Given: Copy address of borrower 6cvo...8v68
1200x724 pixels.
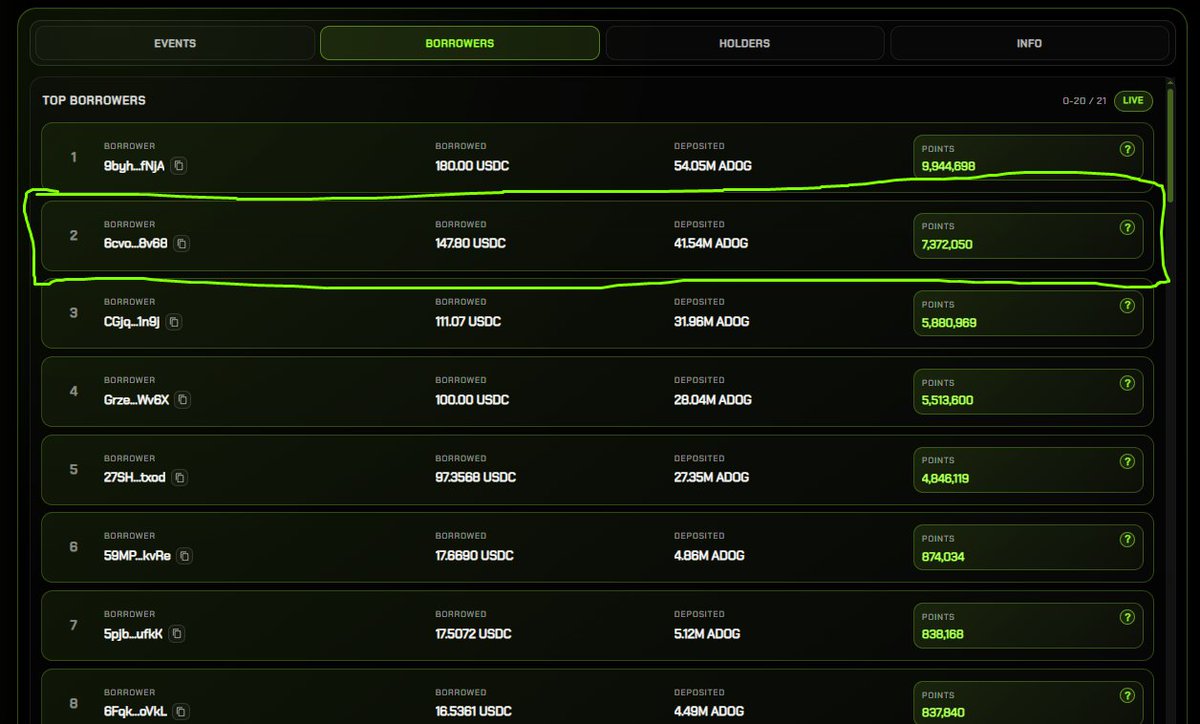Looking at the screenshot, I should (181, 243).
